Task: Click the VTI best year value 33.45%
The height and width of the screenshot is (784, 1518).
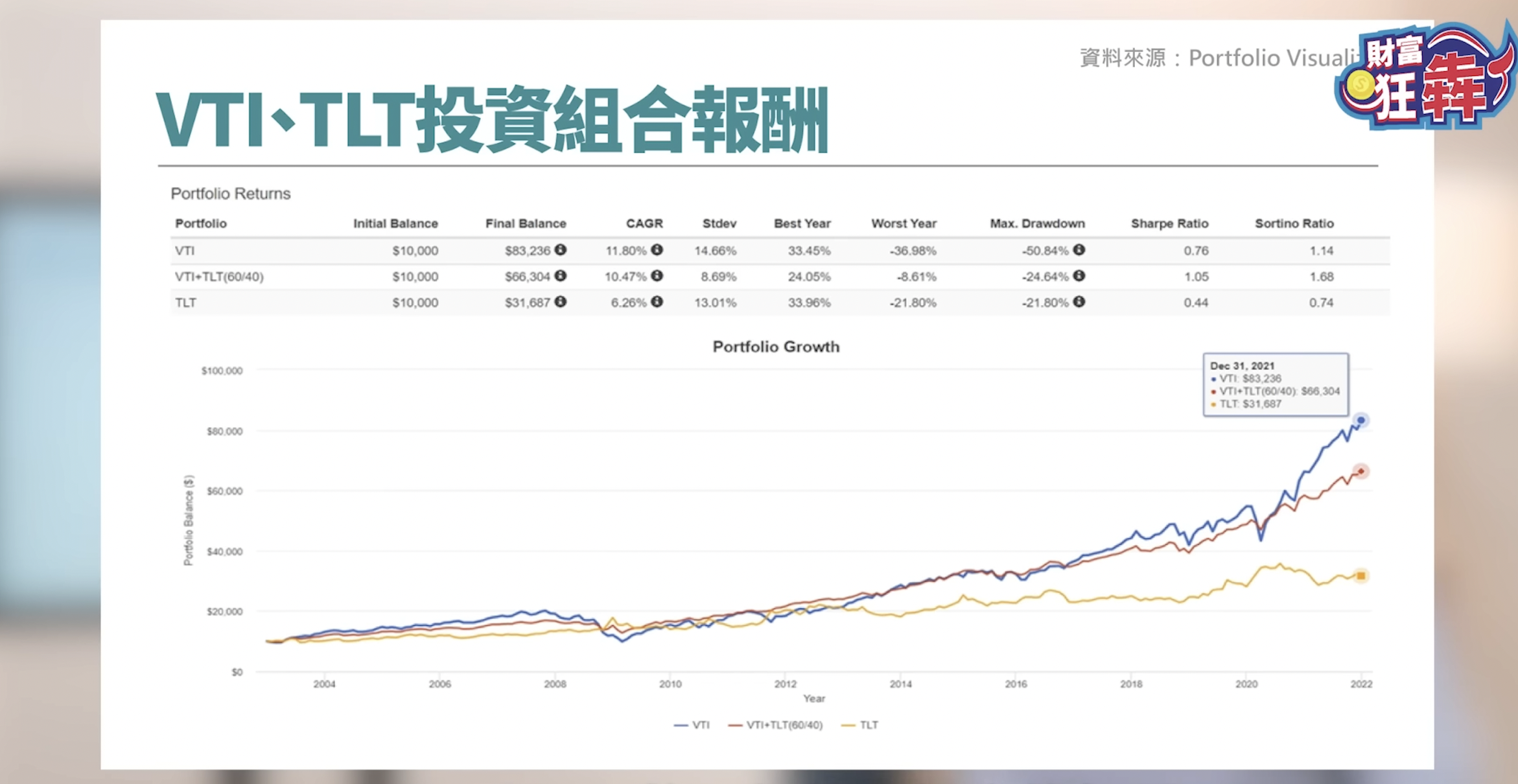Action: 810,251
